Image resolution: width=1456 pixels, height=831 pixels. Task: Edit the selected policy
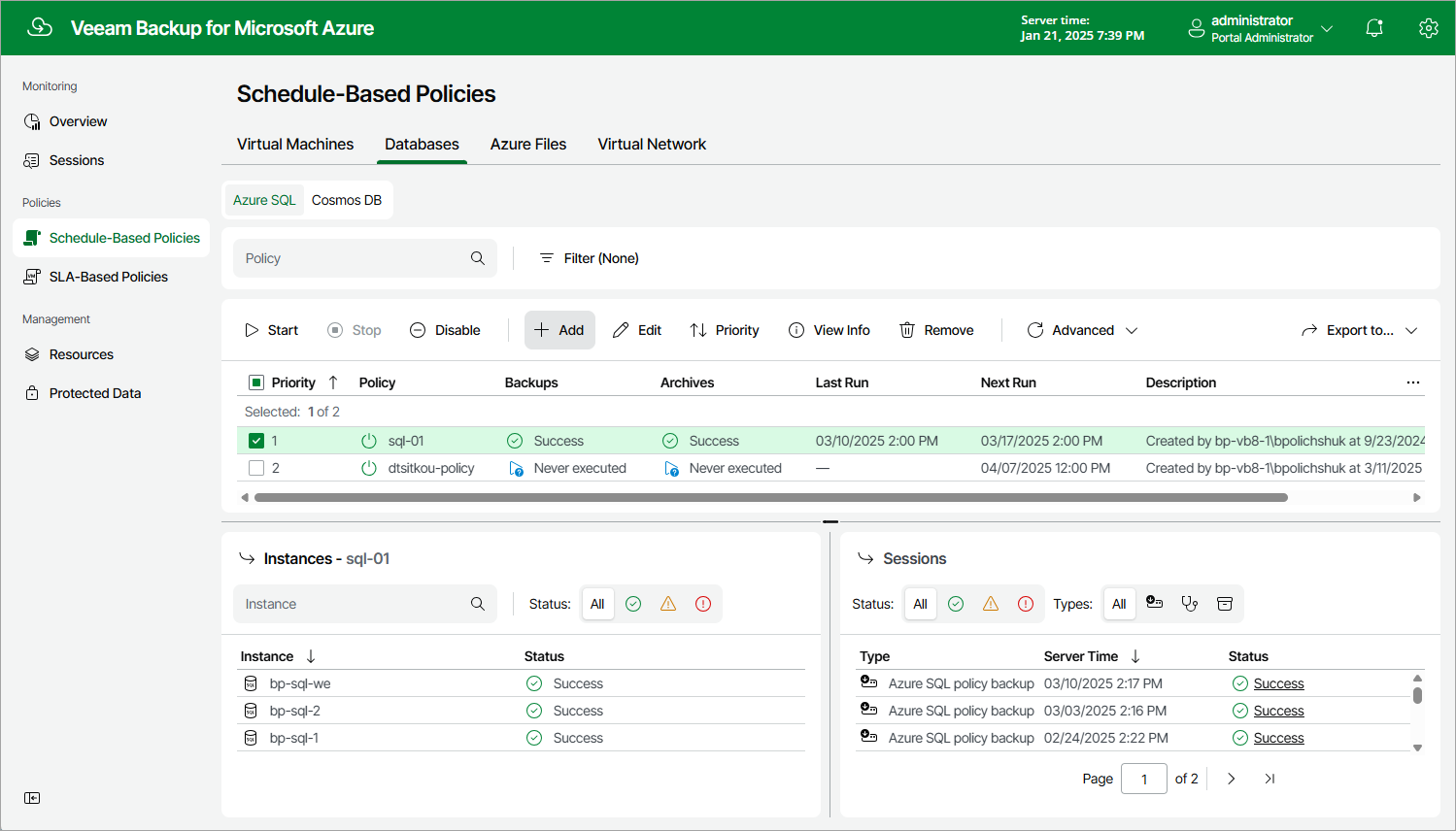click(x=637, y=330)
